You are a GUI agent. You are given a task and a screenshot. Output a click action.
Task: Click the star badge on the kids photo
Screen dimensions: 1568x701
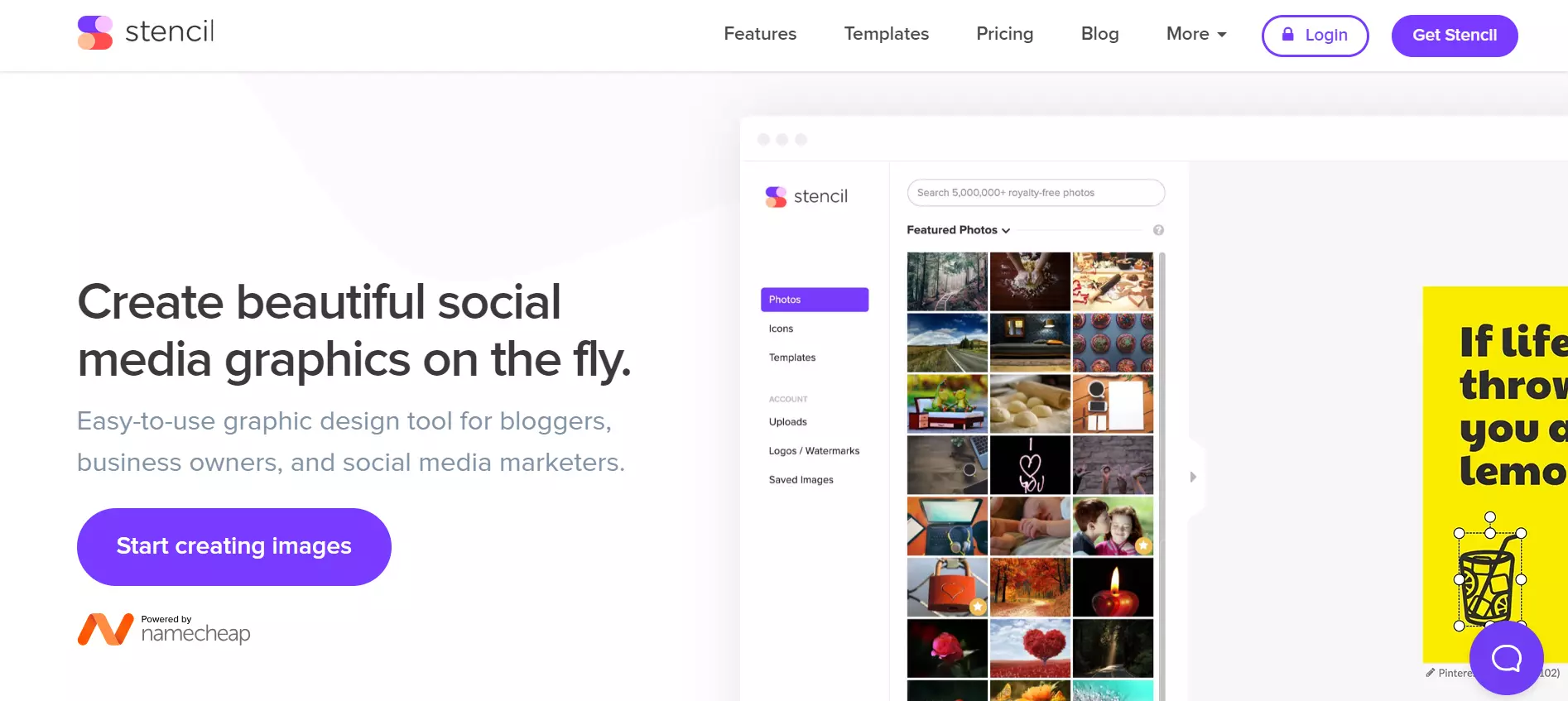coord(1143,545)
